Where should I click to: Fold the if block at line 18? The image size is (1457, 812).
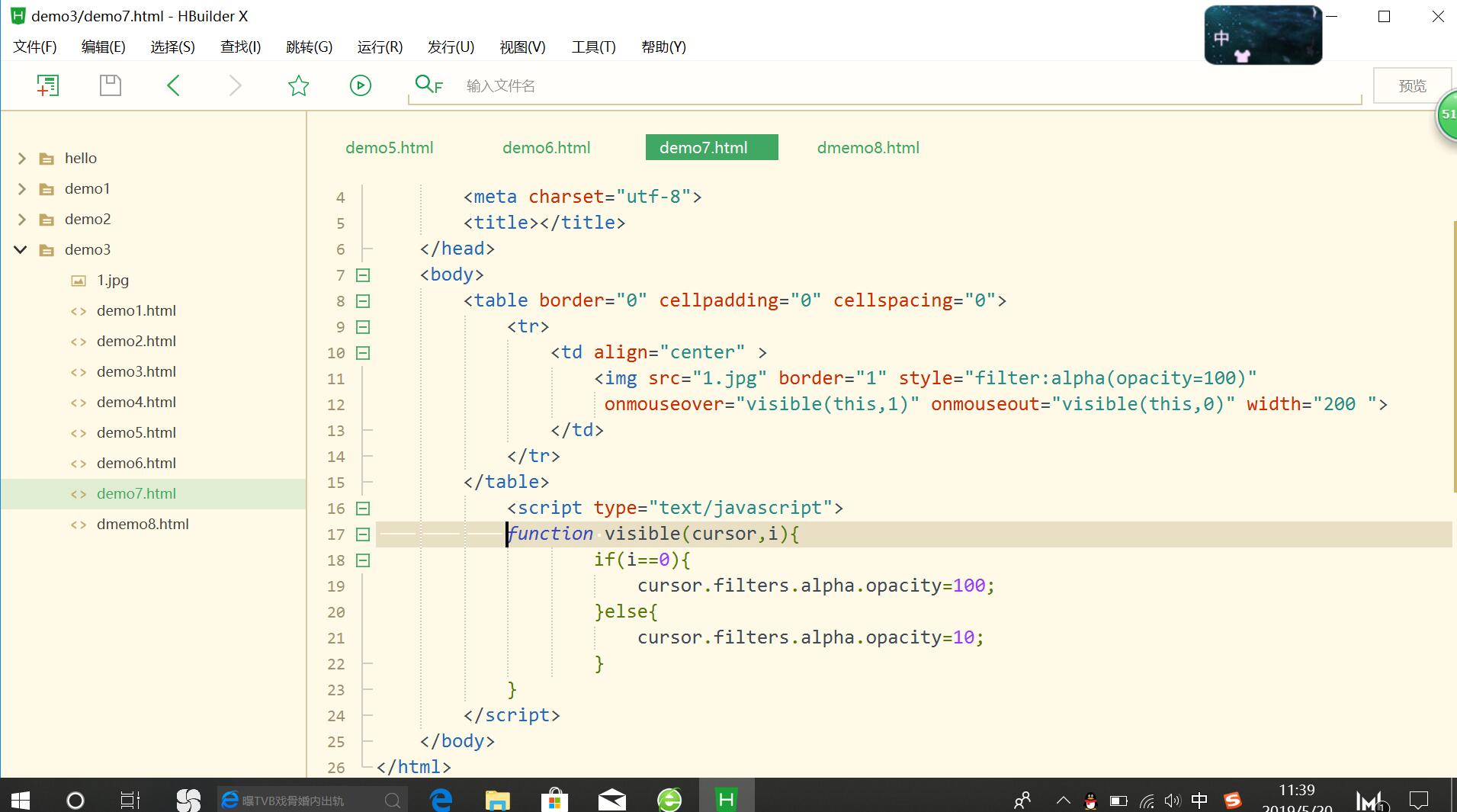pos(363,560)
